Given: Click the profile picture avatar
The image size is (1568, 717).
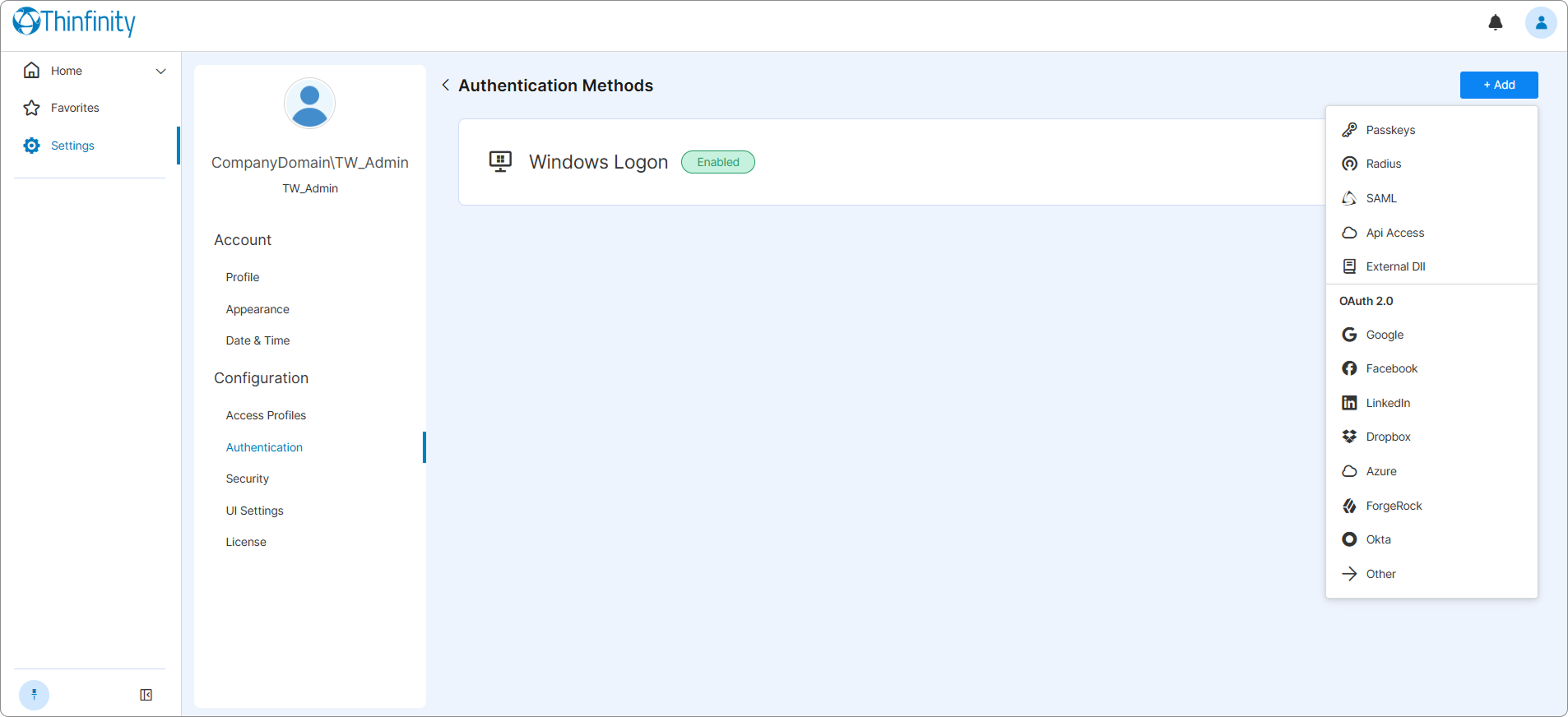Looking at the screenshot, I should (x=309, y=104).
